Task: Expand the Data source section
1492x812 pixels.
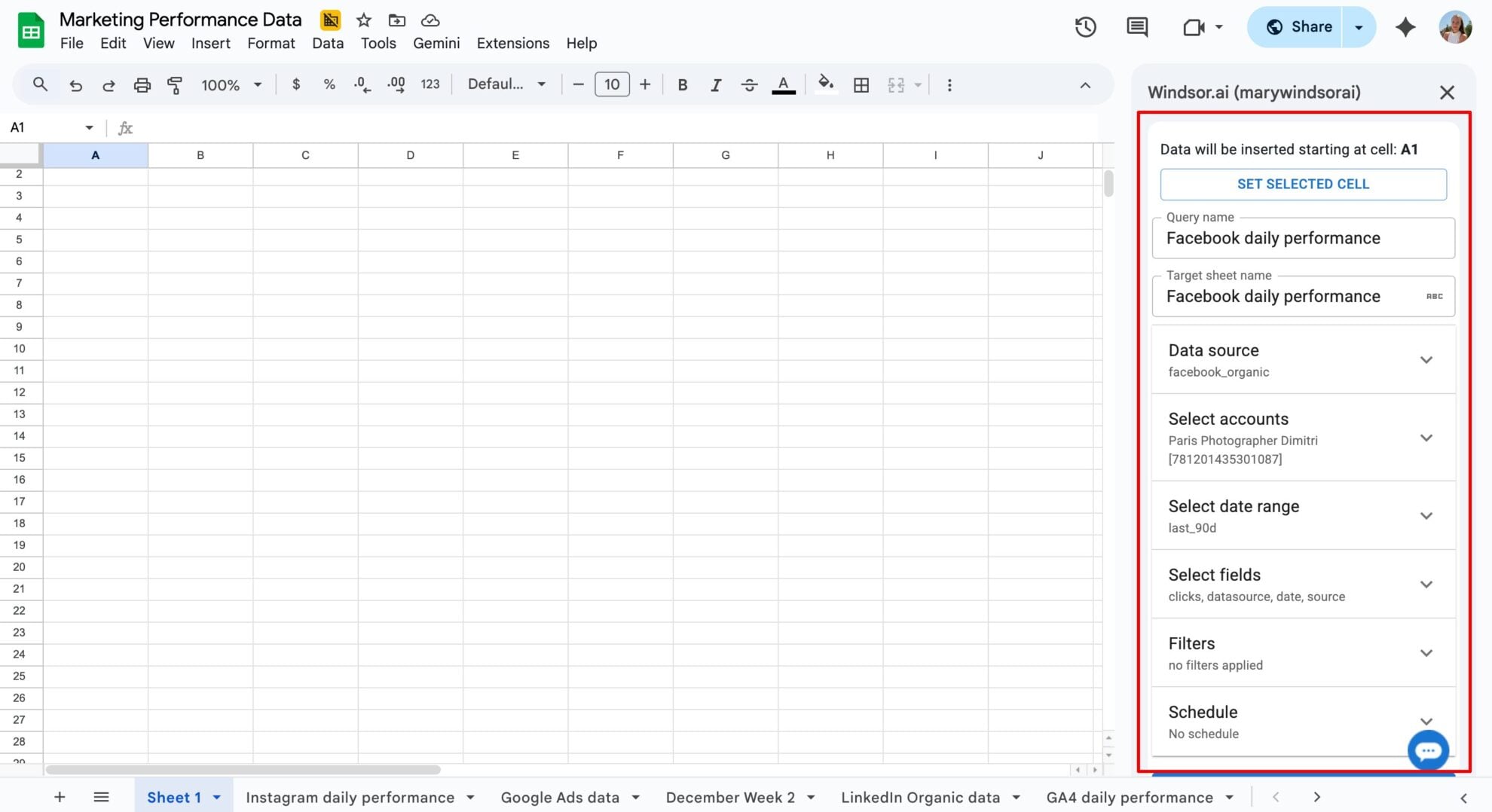Action: [x=1303, y=359]
